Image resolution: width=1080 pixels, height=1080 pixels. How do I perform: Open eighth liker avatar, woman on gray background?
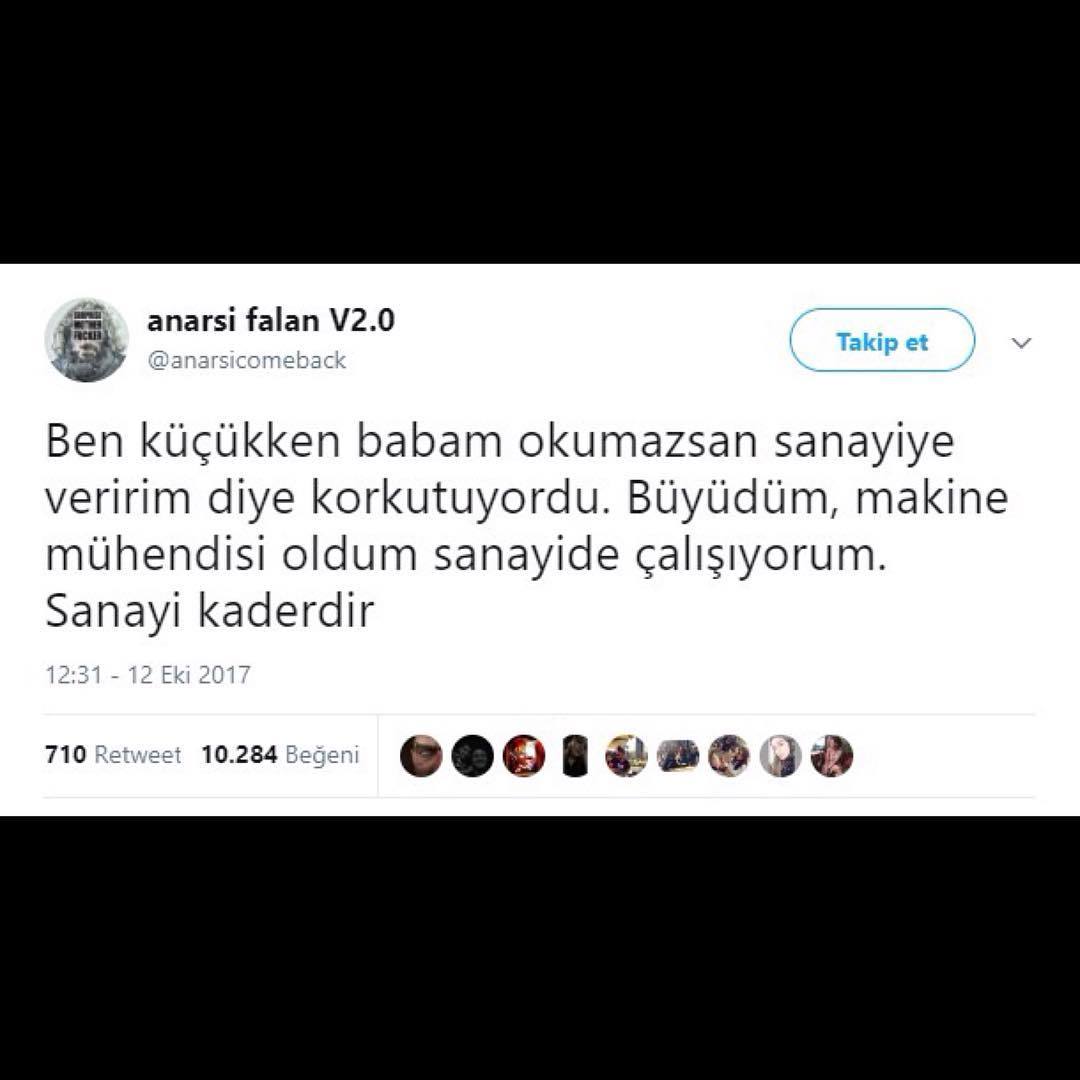780,756
